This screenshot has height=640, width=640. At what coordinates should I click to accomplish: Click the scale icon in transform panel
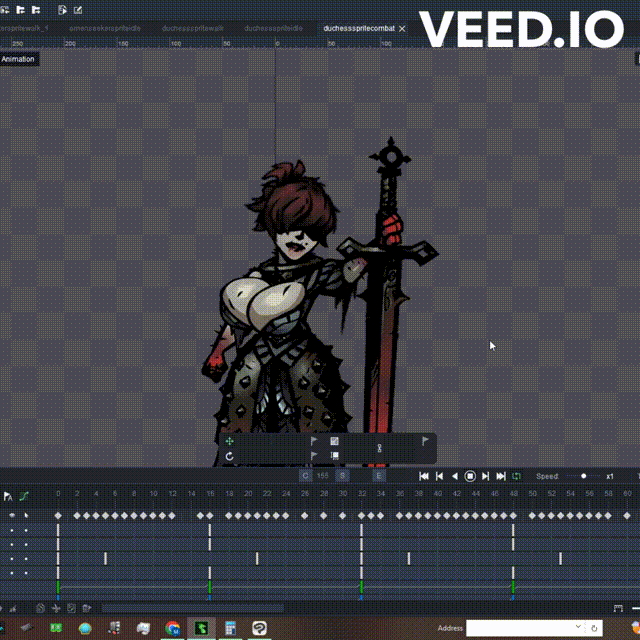click(x=334, y=441)
